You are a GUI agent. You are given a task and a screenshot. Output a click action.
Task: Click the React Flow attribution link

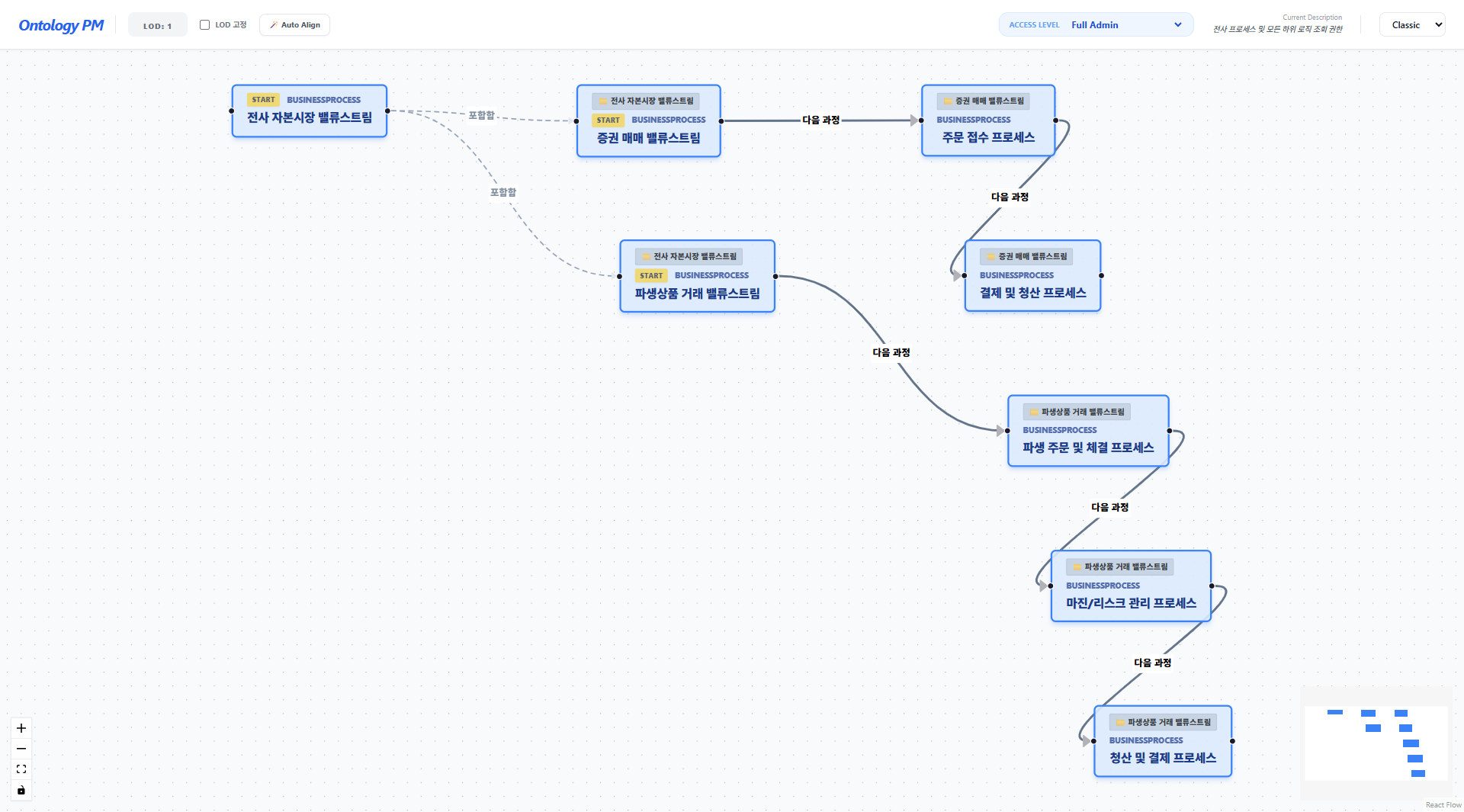point(1443,805)
